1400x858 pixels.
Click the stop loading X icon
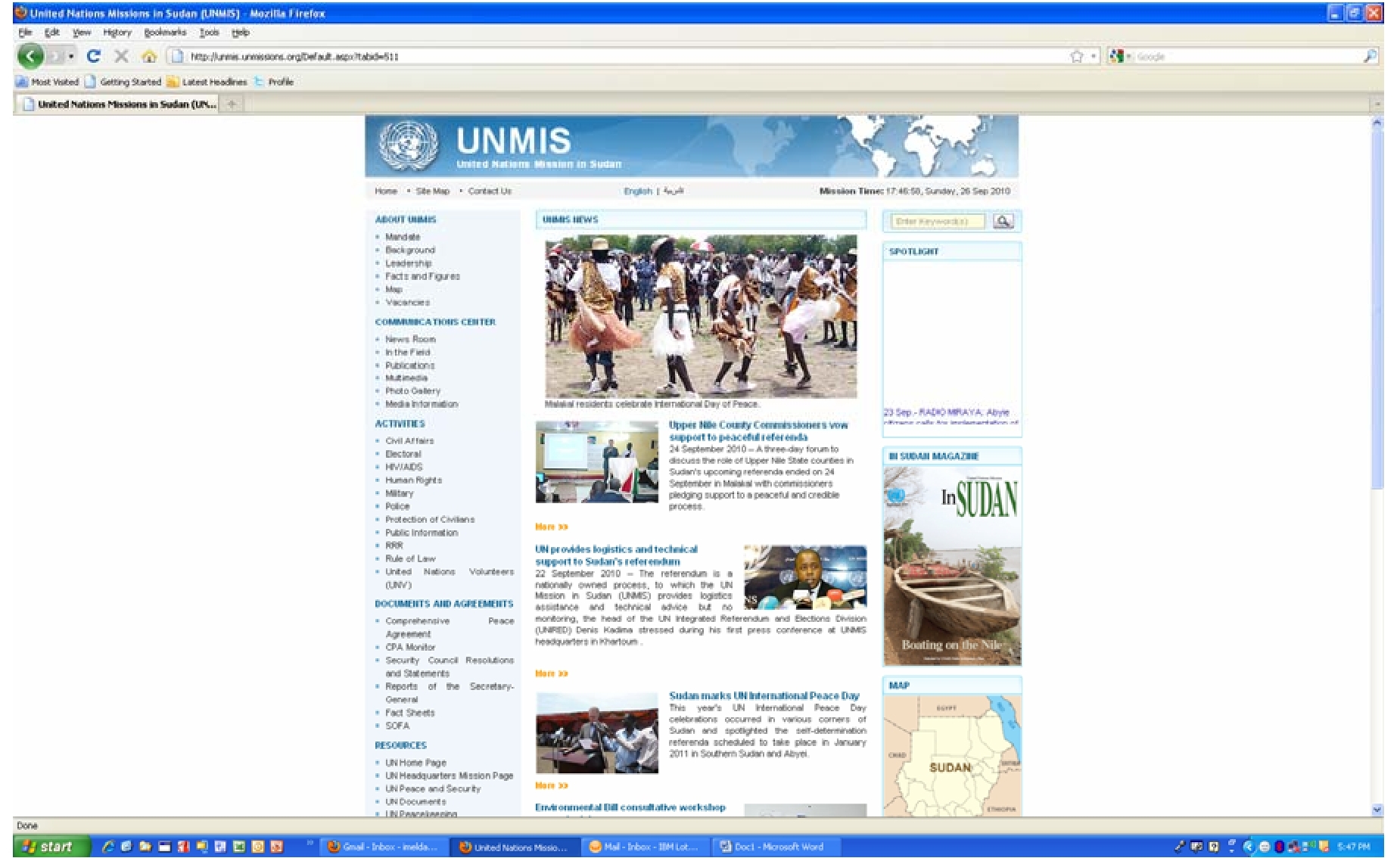click(x=121, y=56)
